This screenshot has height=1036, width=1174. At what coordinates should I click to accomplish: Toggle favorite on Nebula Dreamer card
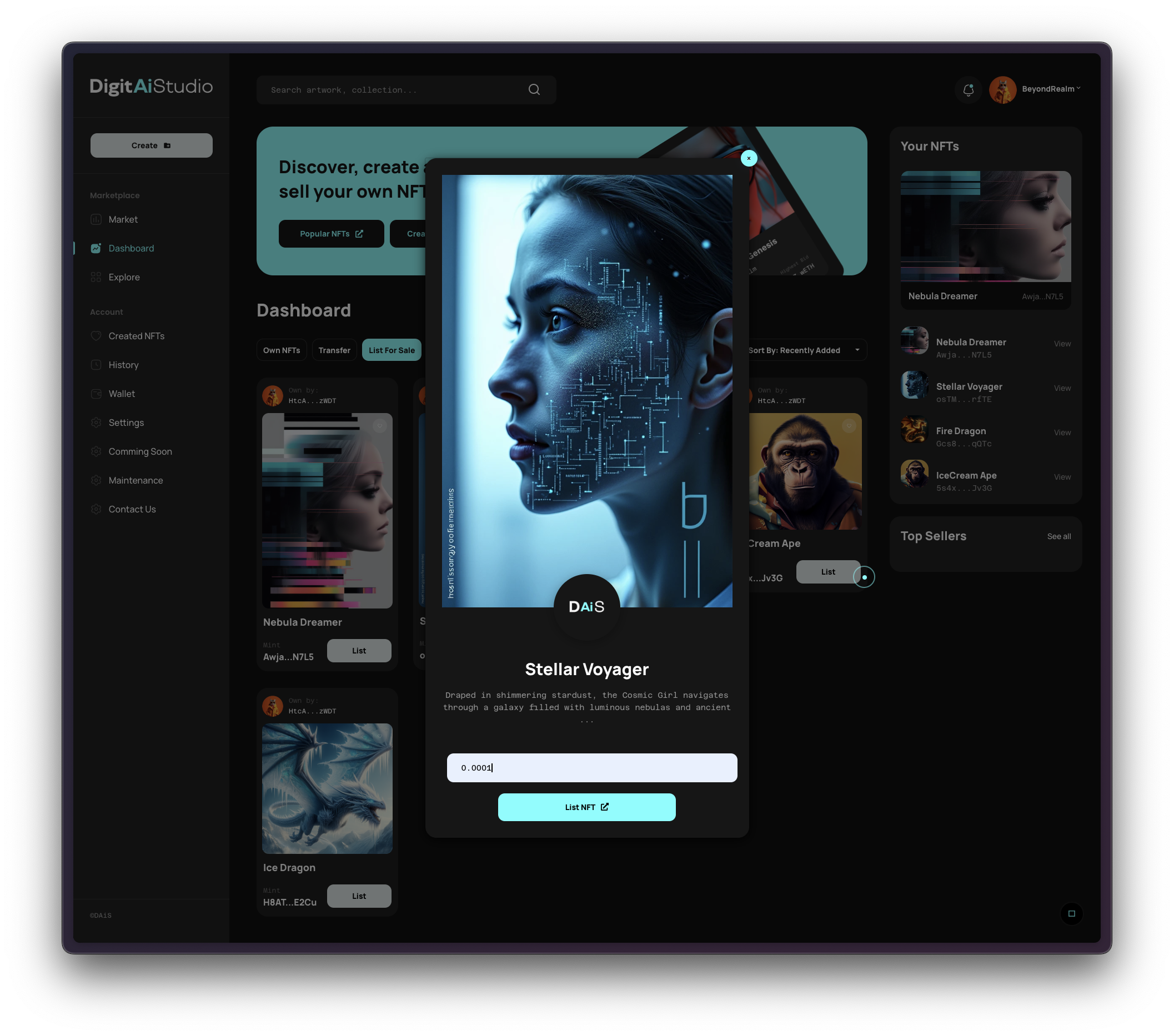(x=380, y=425)
